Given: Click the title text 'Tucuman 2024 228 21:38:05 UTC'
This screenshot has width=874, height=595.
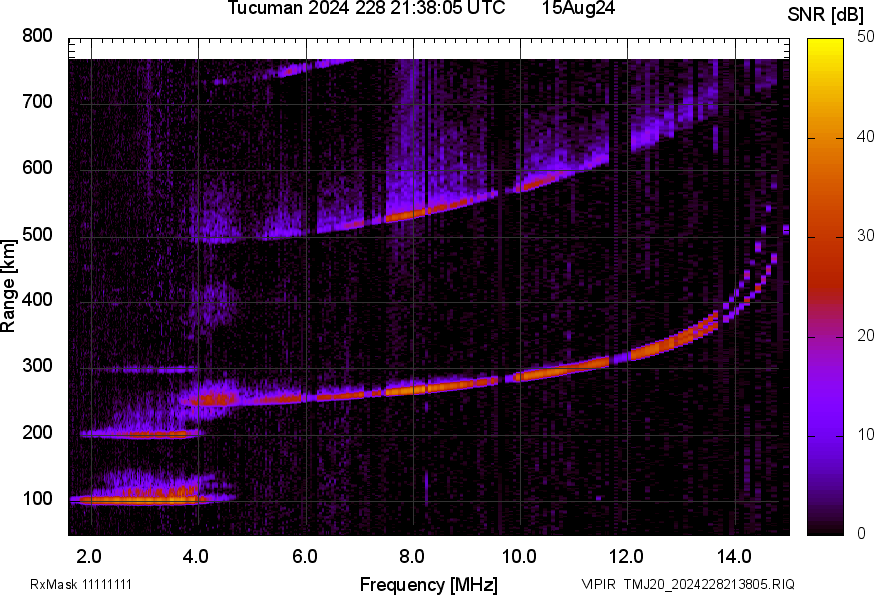Looking at the screenshot, I should point(366,8).
